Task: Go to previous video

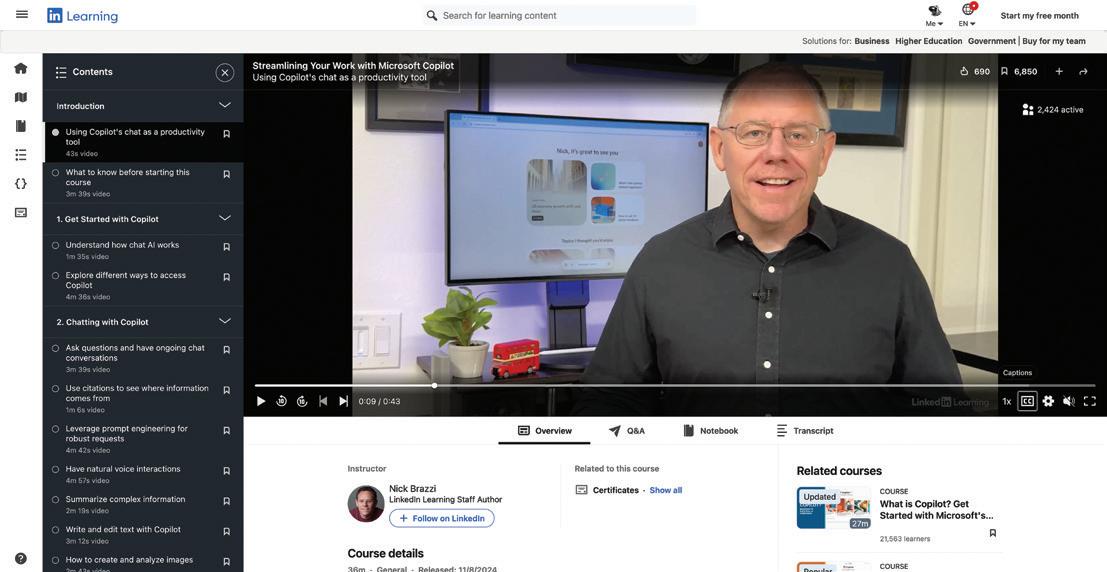Action: (323, 401)
